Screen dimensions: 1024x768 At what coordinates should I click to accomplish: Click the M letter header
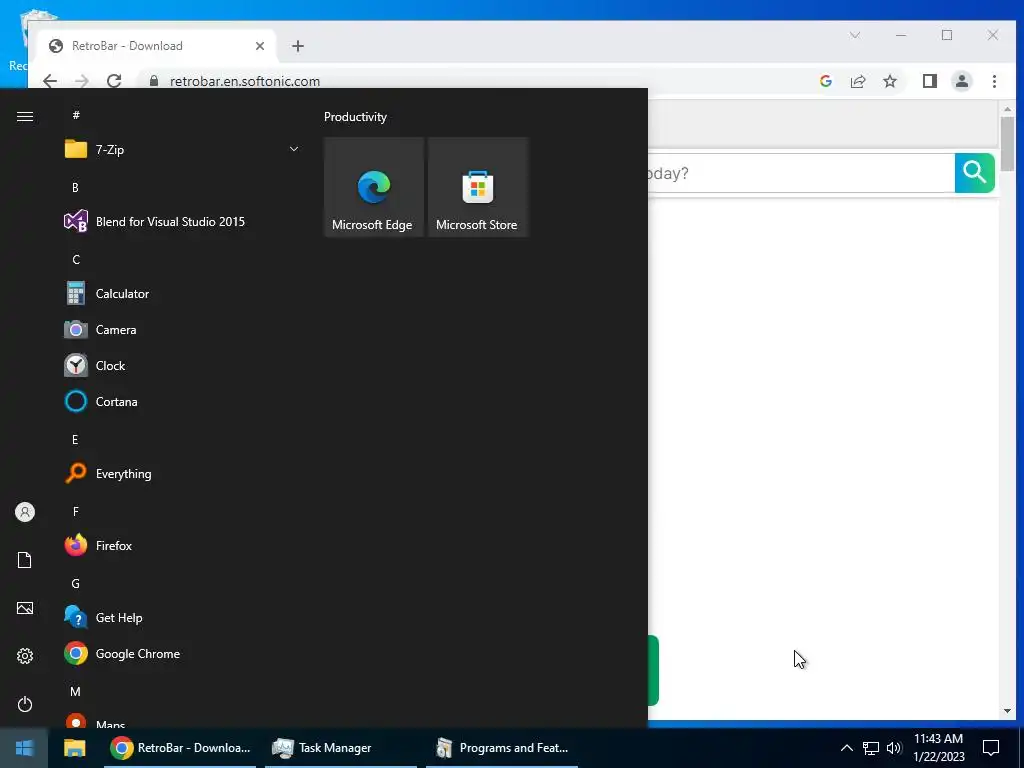76,691
